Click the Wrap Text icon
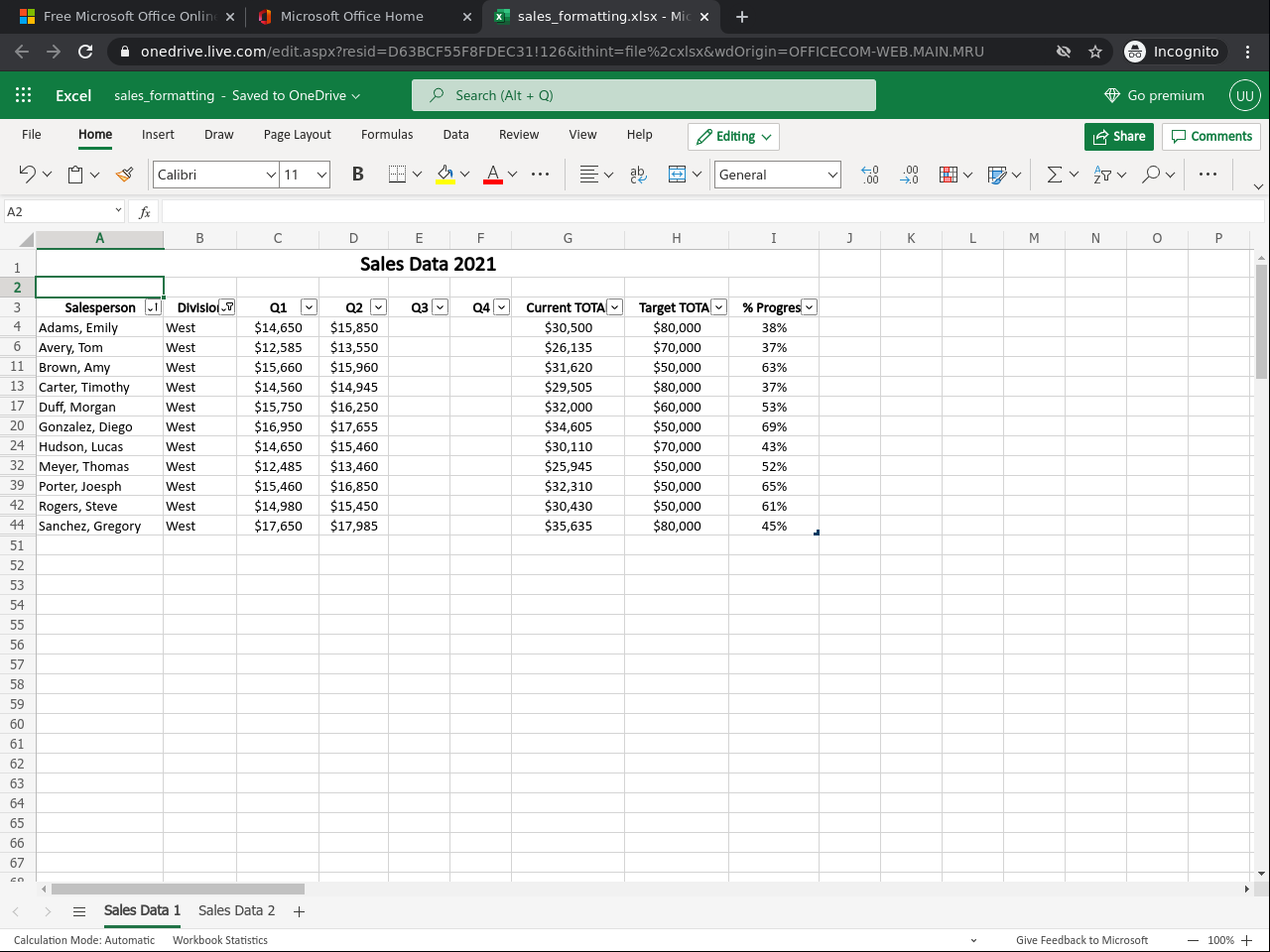 point(638,175)
